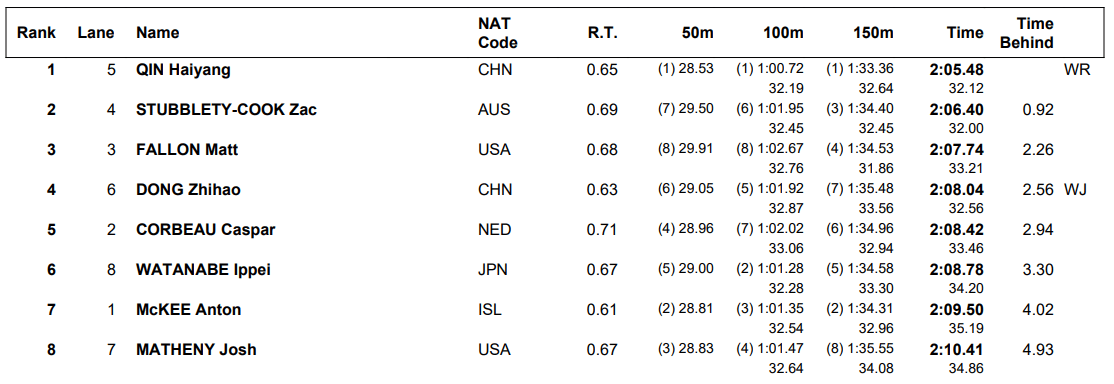Click the NAT Code column header
1114x384 pixels.
pos(497,33)
